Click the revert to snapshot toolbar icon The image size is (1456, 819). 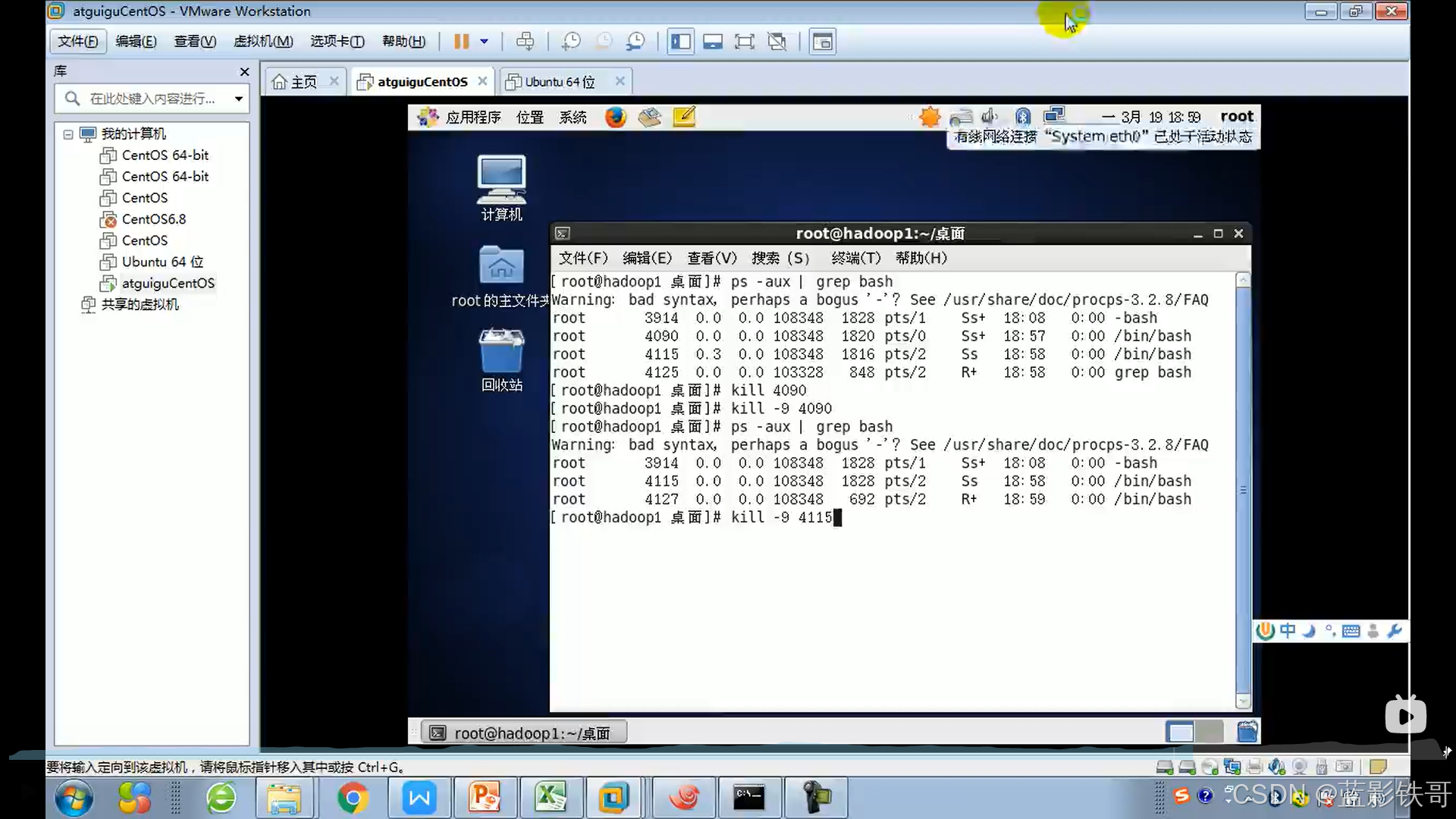click(x=604, y=42)
